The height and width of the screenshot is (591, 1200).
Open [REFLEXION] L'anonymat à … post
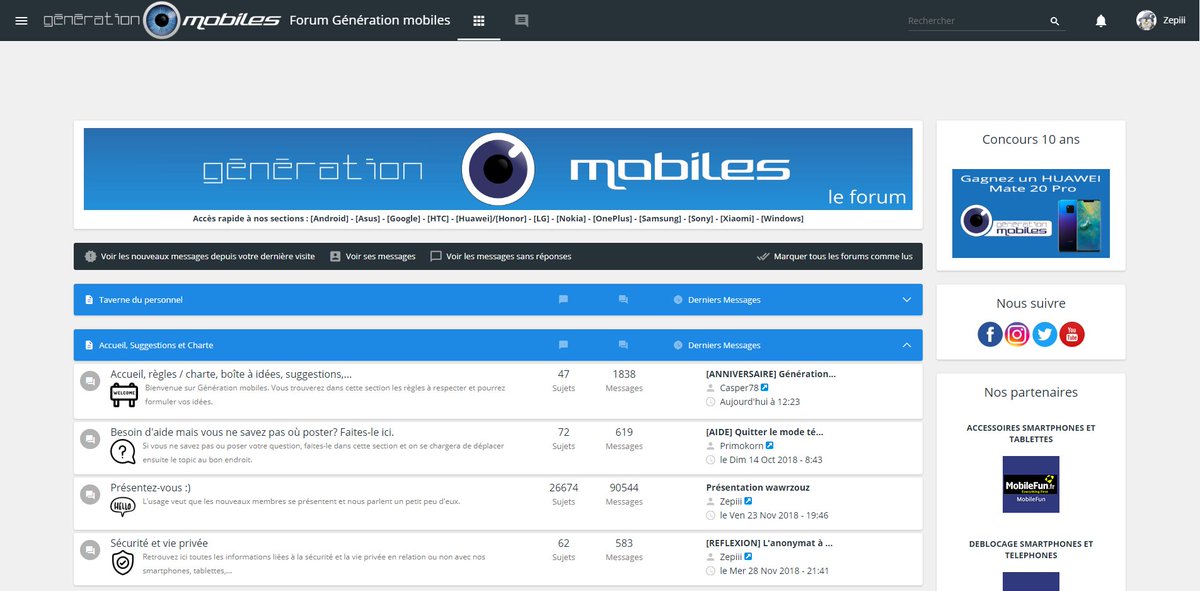pos(770,543)
